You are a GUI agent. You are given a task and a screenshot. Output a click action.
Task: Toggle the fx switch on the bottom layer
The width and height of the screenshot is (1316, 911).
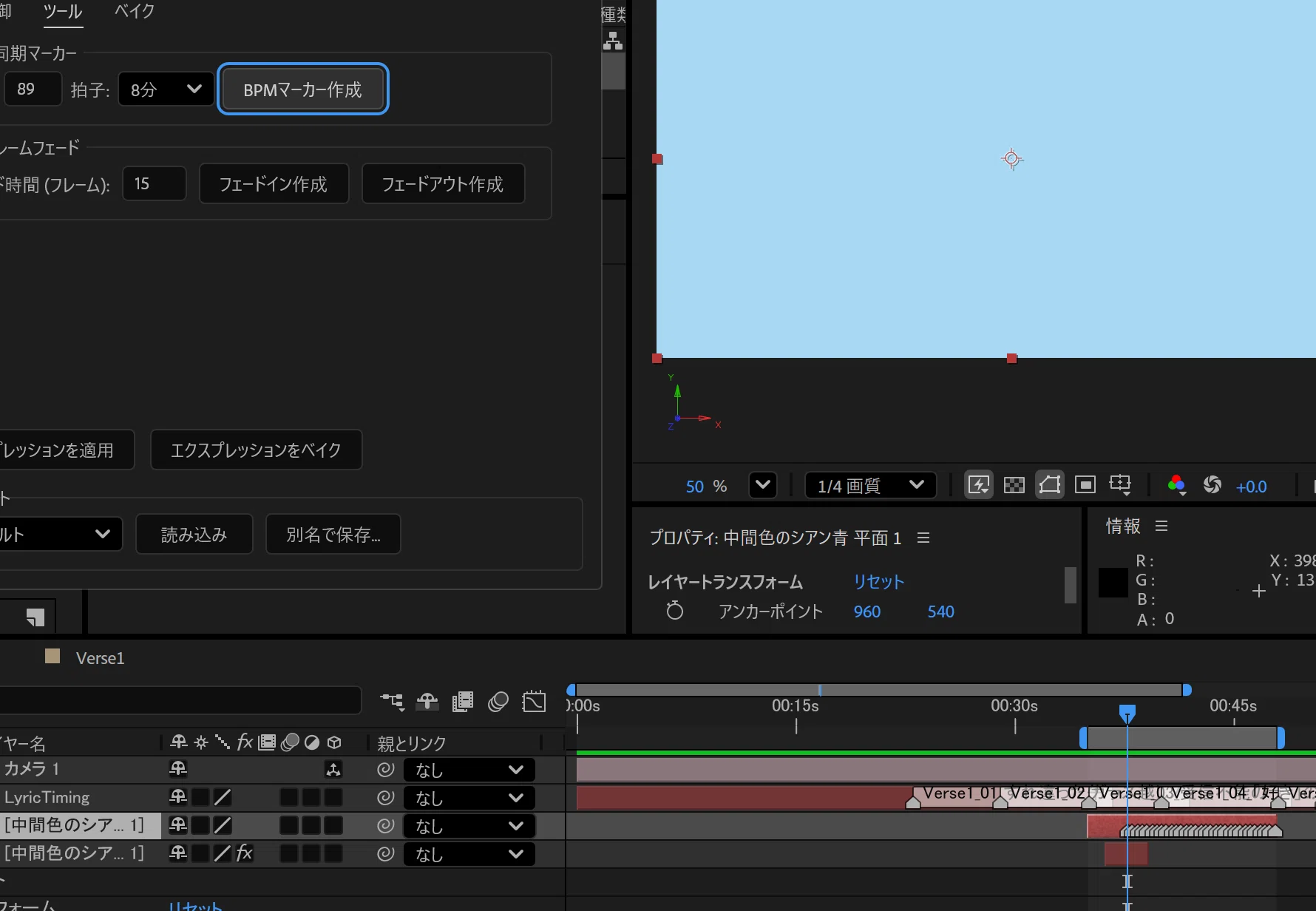coord(245,853)
